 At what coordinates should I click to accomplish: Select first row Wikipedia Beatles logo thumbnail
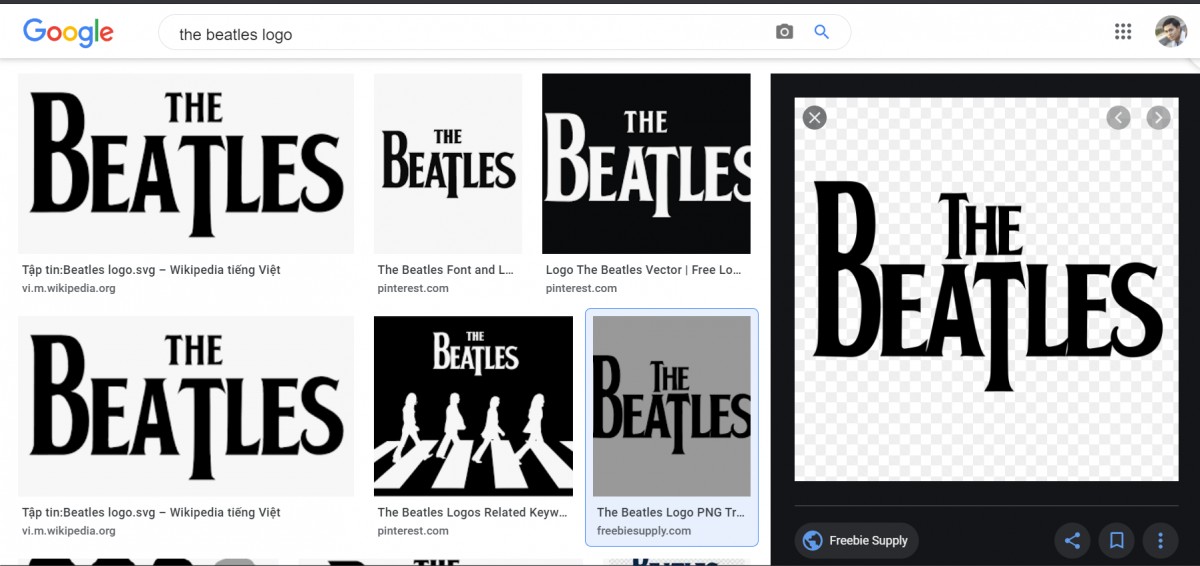click(x=186, y=164)
